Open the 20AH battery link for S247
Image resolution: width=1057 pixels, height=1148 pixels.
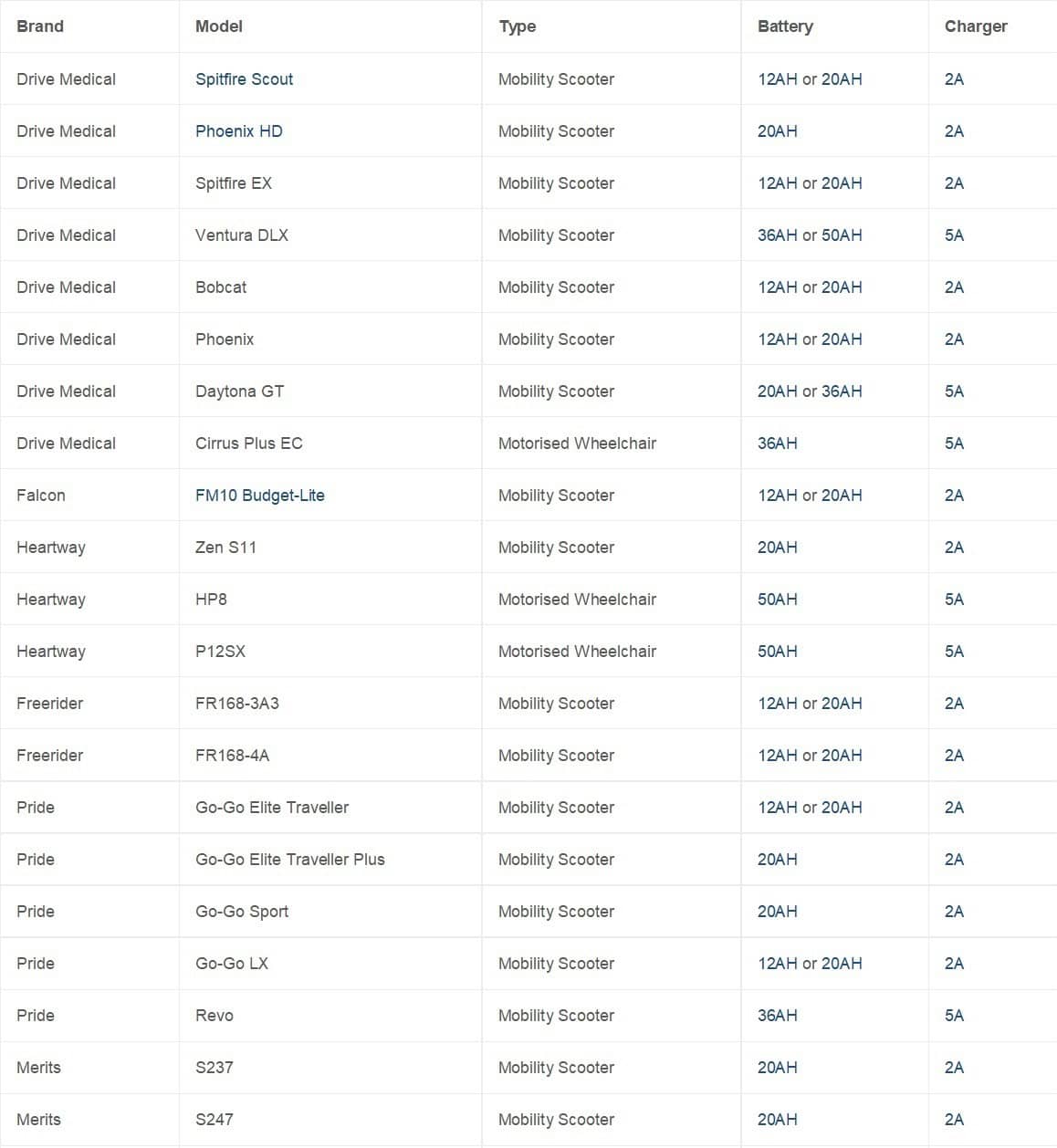click(777, 1120)
